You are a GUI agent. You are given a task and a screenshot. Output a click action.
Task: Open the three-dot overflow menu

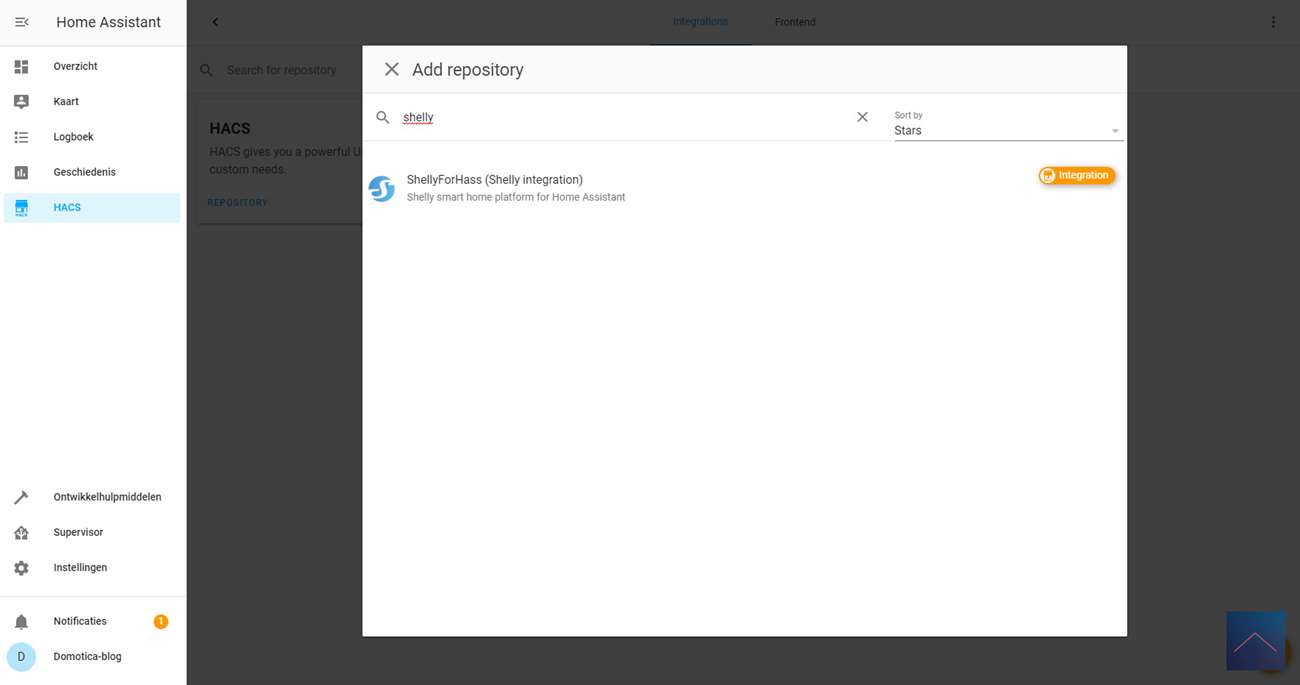(1273, 22)
